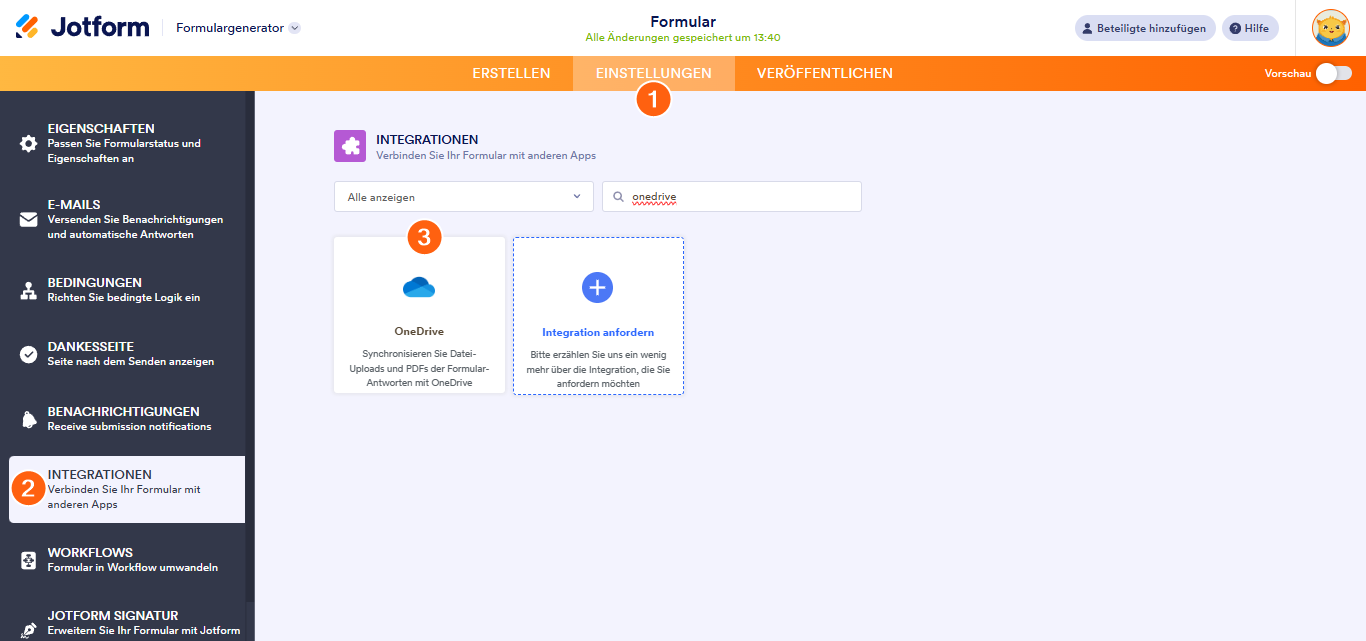This screenshot has width=1366, height=641.
Task: Open the Alle anzeigen filter dropdown
Action: point(463,196)
